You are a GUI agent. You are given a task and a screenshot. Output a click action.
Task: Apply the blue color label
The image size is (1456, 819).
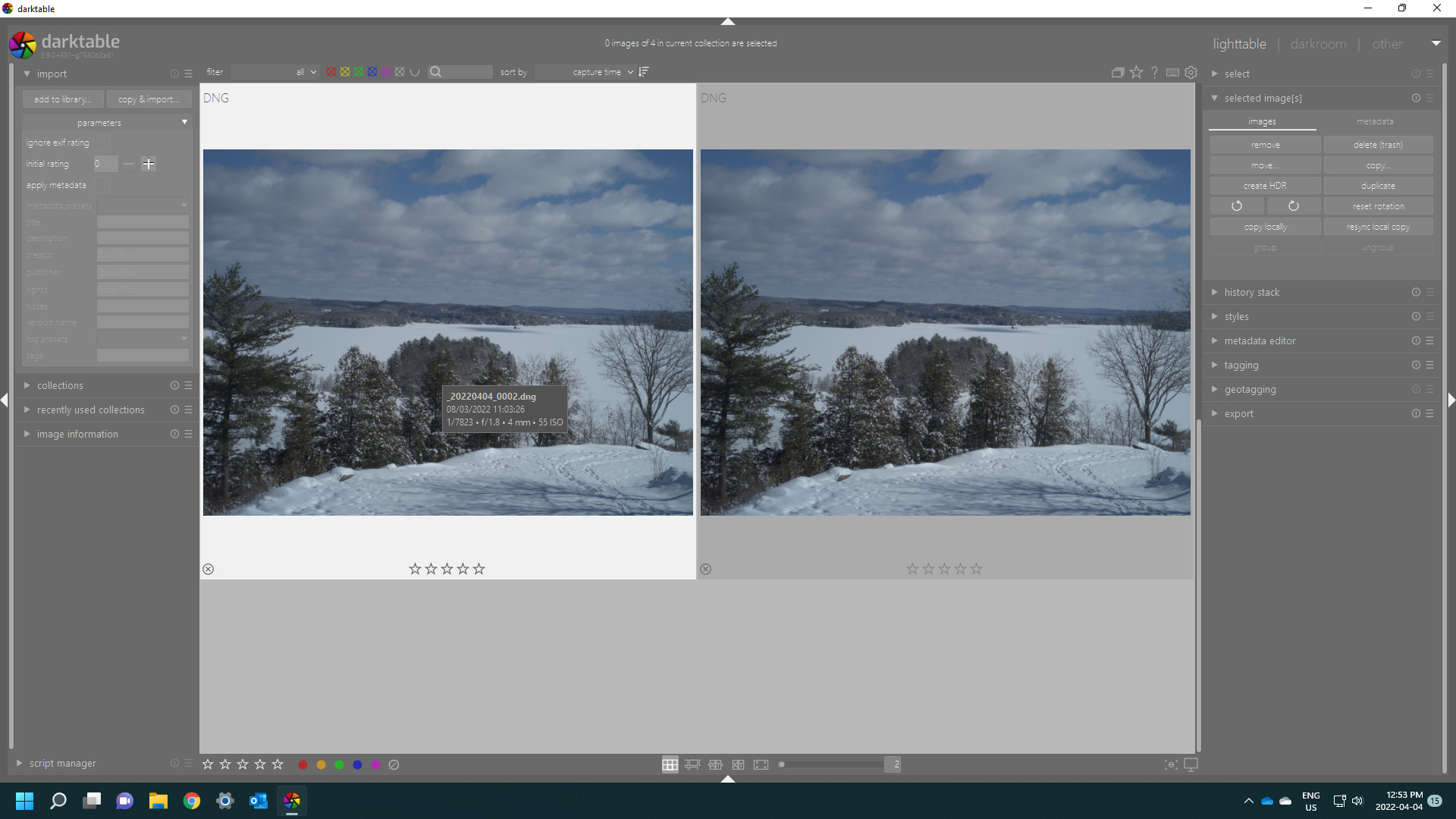coord(357,764)
